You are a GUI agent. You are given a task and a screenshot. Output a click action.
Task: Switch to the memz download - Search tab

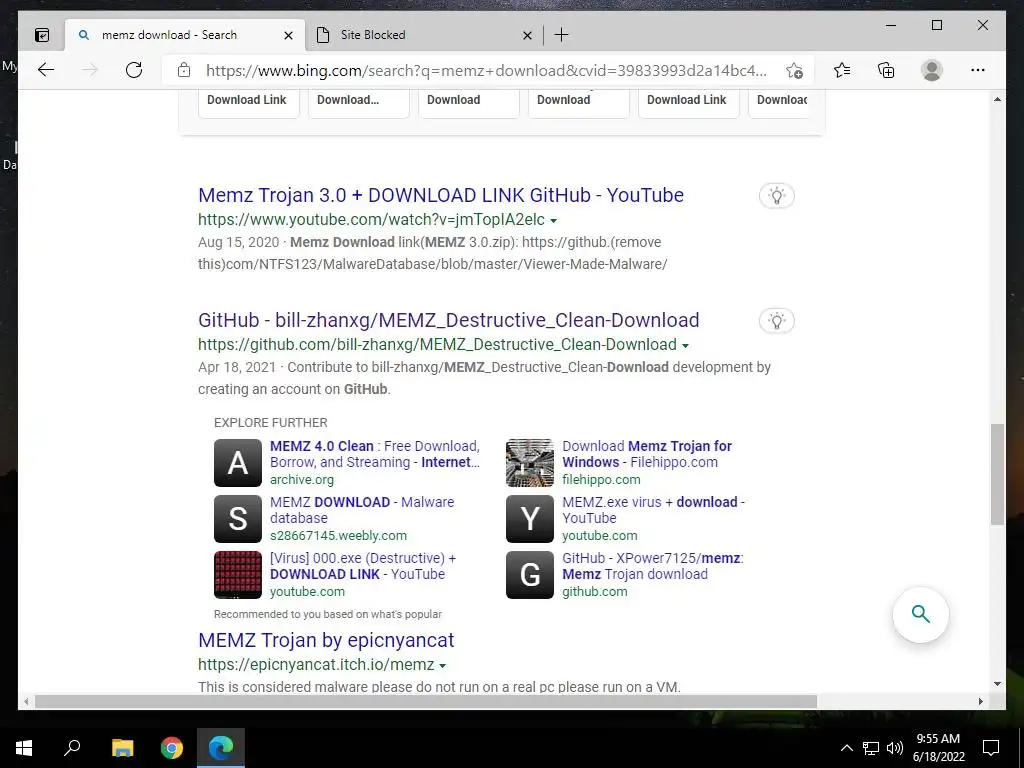coord(185,35)
